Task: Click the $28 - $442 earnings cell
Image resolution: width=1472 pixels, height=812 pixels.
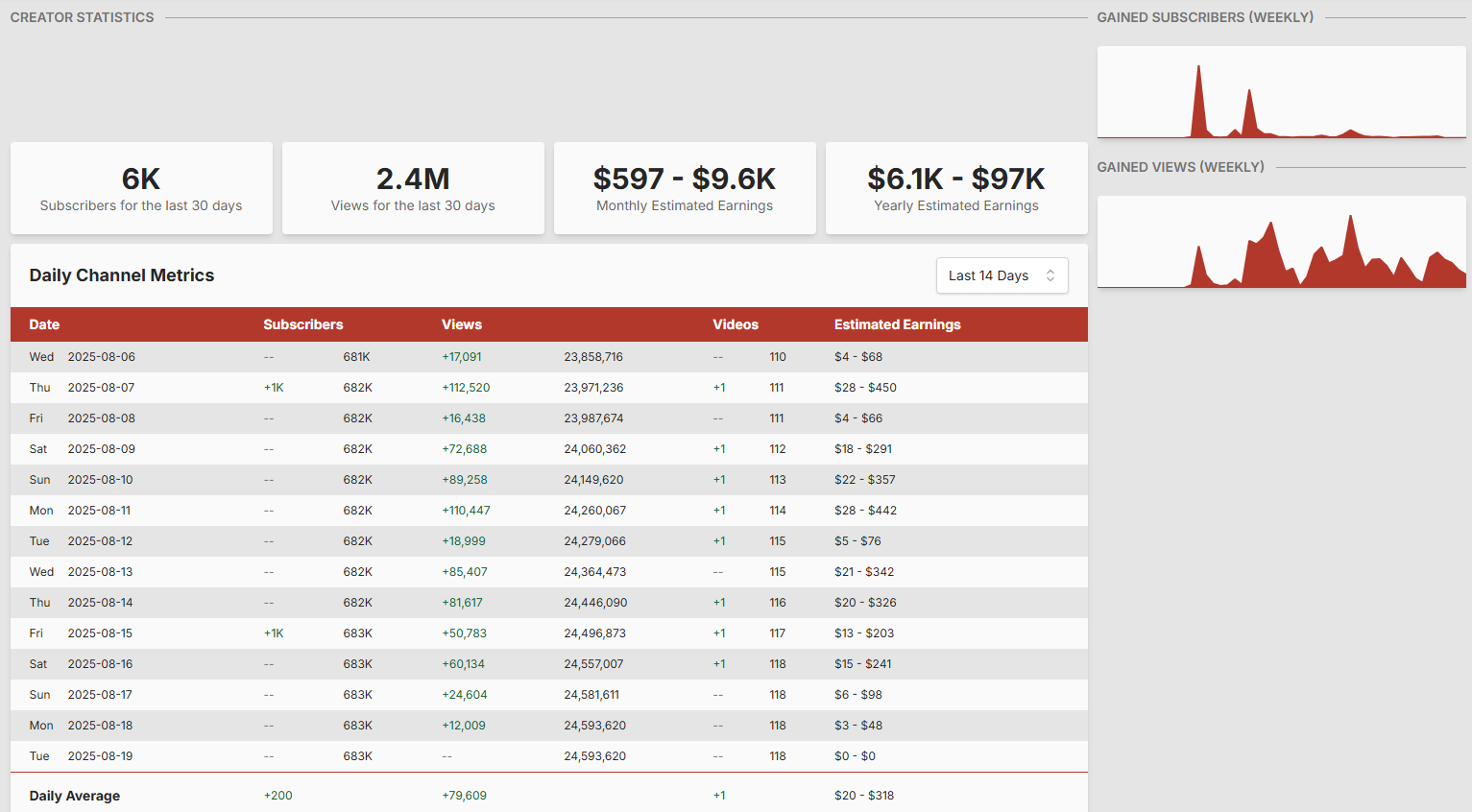Action: pyautogui.click(x=865, y=511)
